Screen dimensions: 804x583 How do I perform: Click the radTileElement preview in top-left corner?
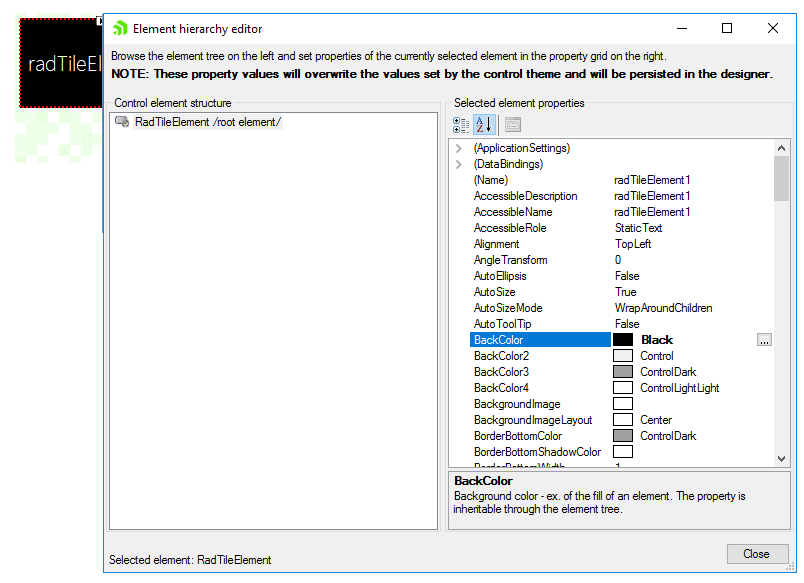click(58, 62)
